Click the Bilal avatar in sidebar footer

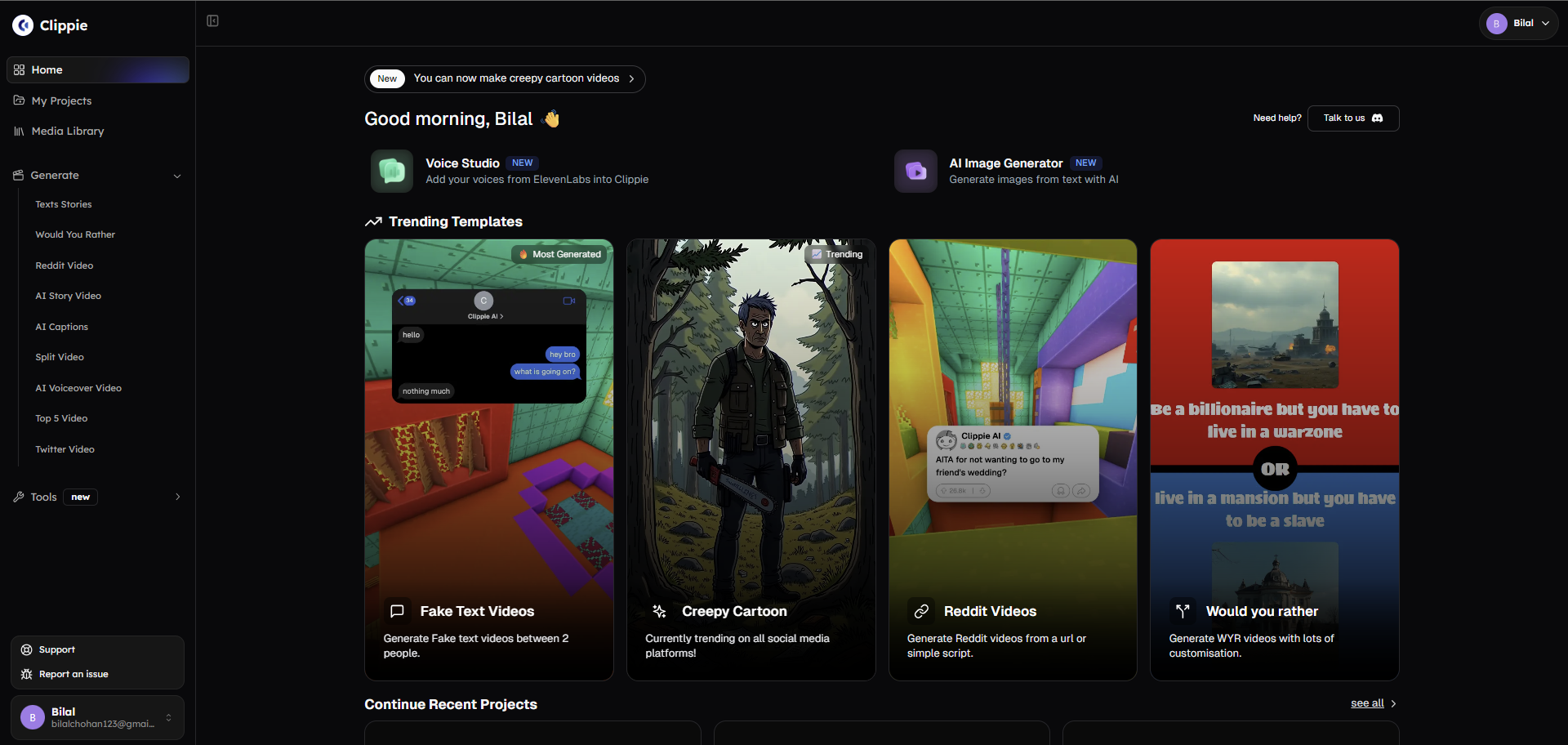[x=33, y=717]
